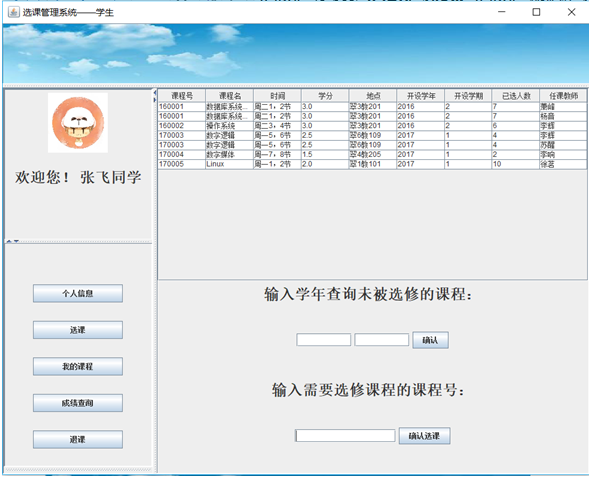Click the 确认 button for the year query
Screen dimensions: 590x478
[430, 340]
